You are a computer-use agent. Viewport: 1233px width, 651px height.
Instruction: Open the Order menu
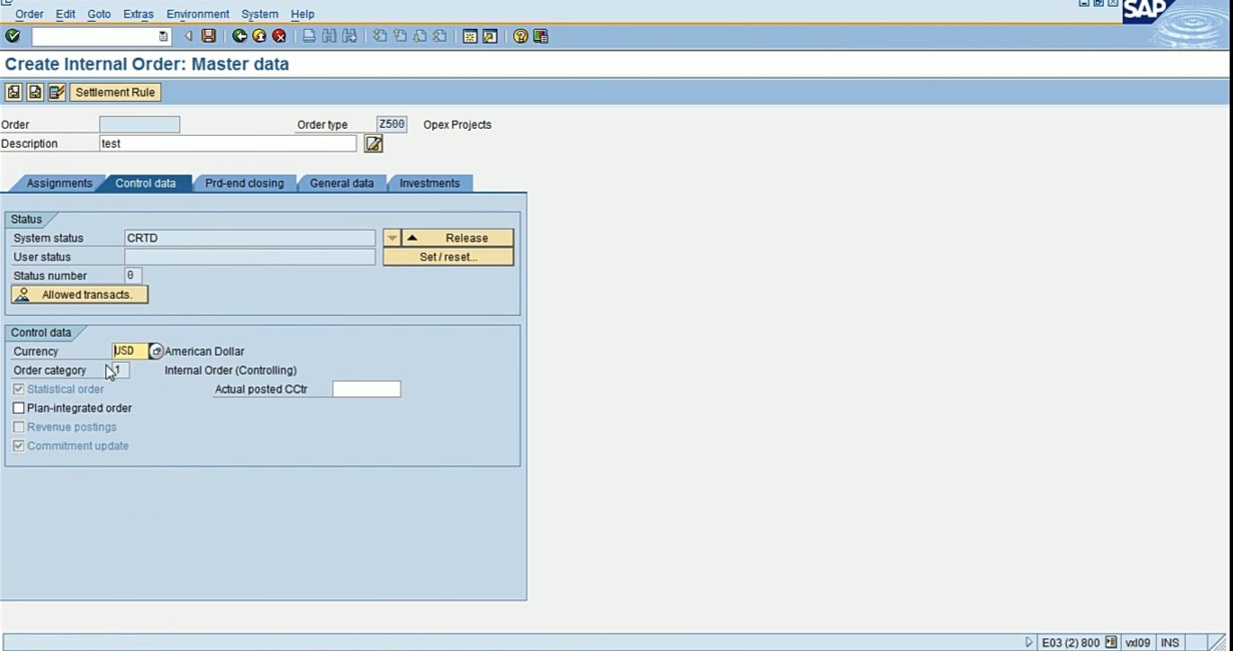29,14
